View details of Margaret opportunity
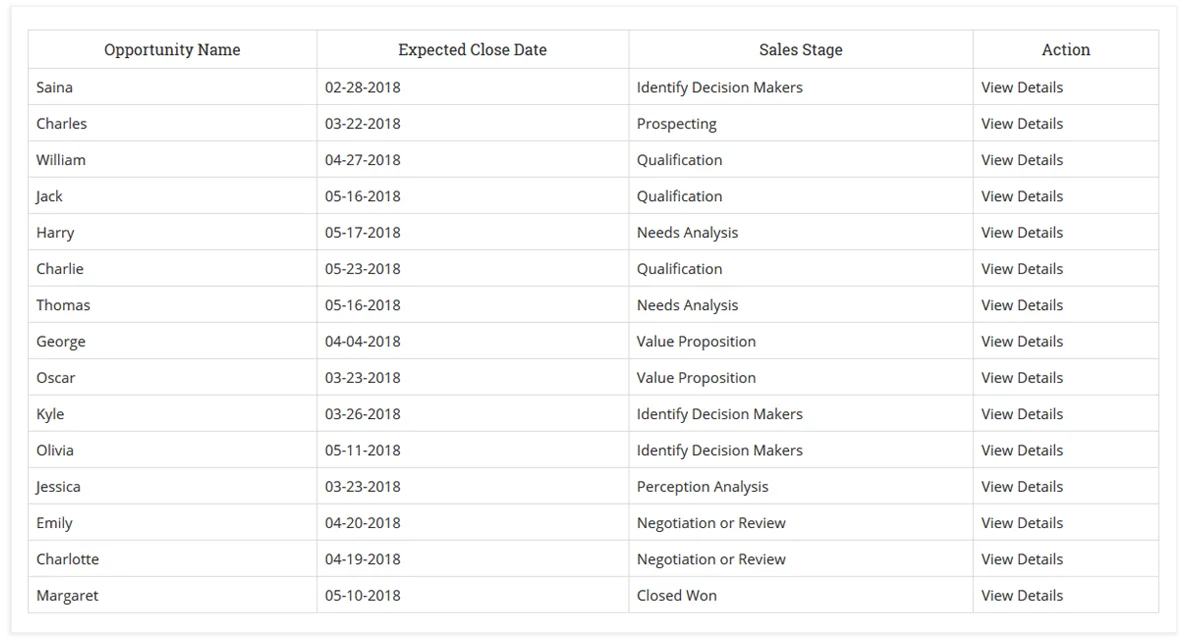 1021,596
